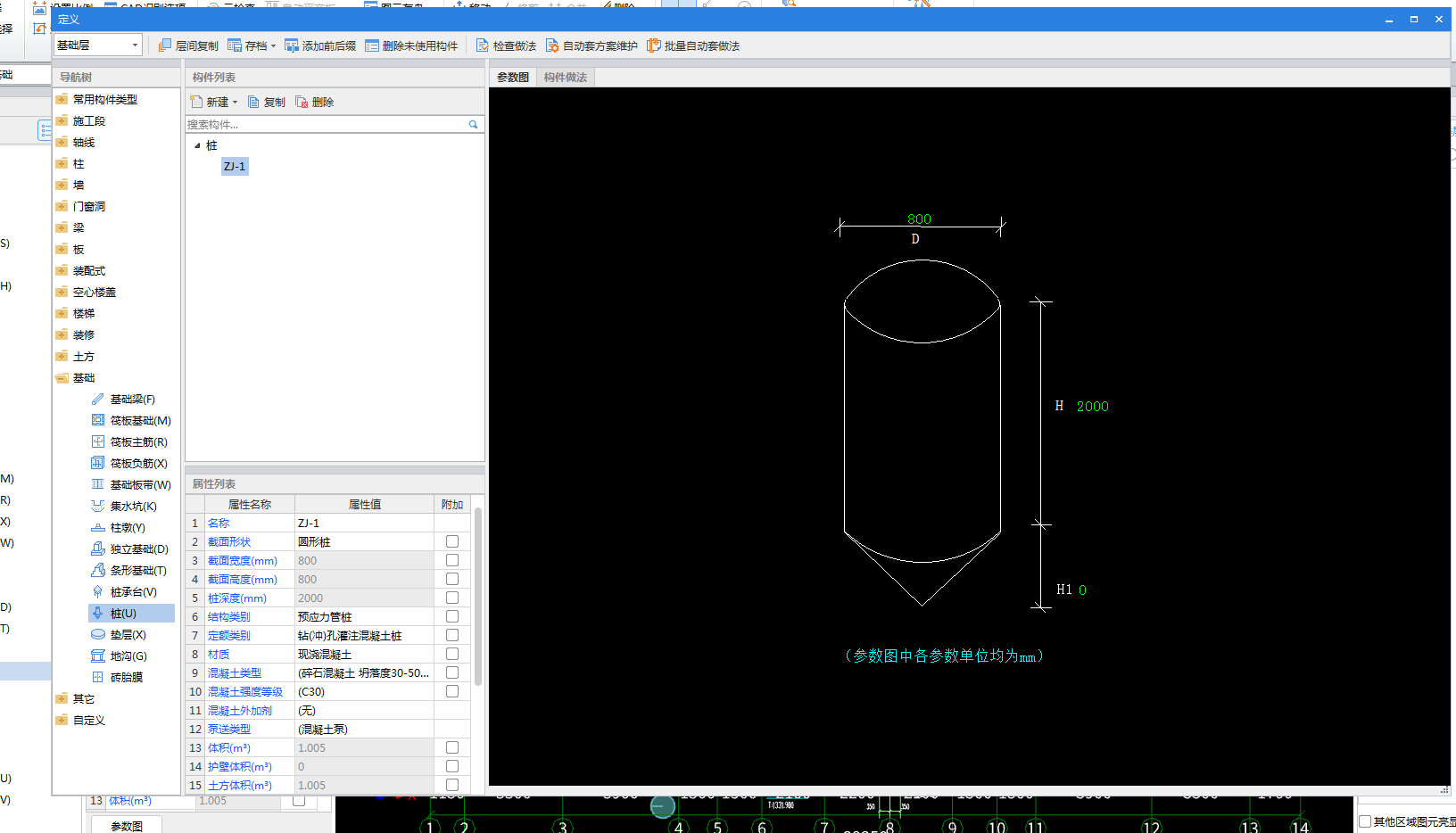Expand the 装修 folder
Screen dimensions: 1456x833
click(x=62, y=335)
